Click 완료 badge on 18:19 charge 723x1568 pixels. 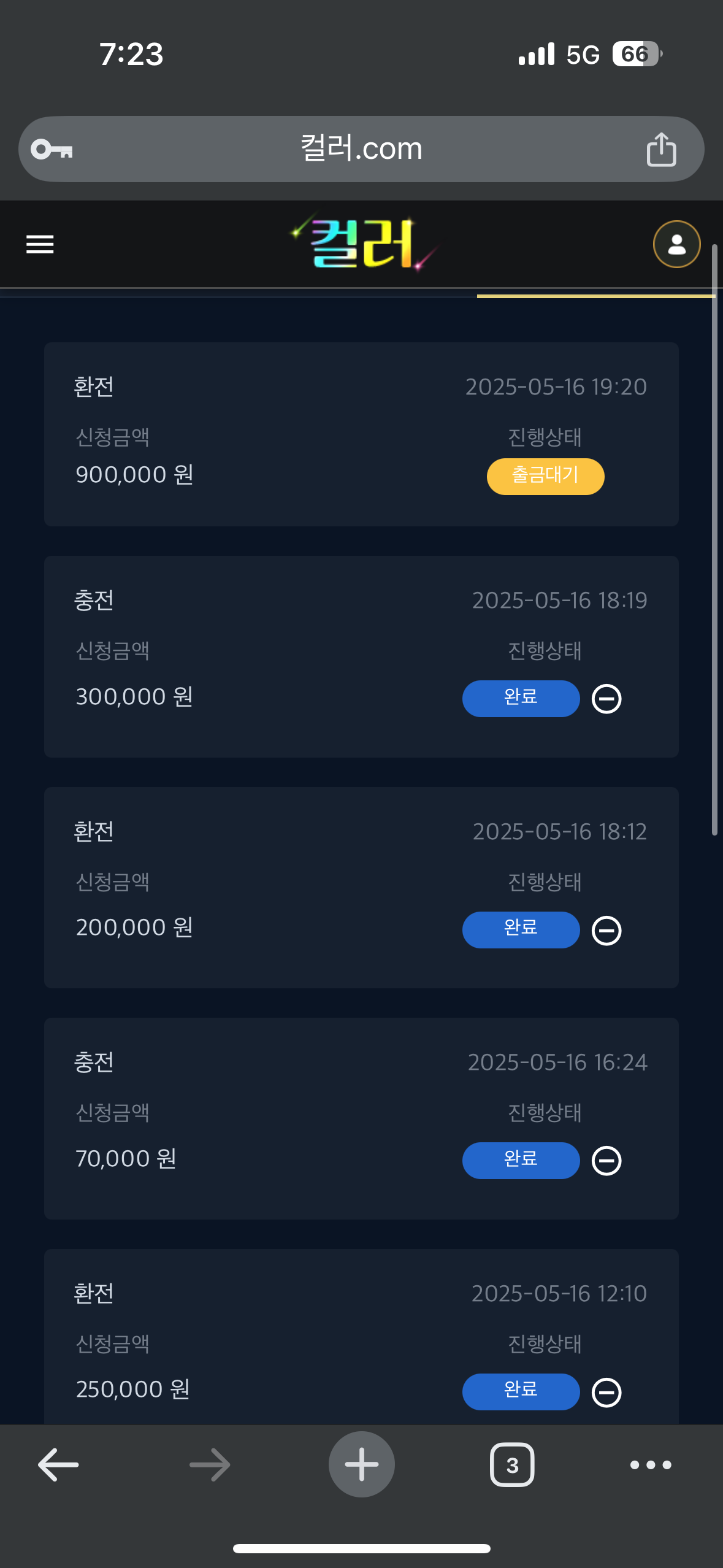pyautogui.click(x=521, y=698)
